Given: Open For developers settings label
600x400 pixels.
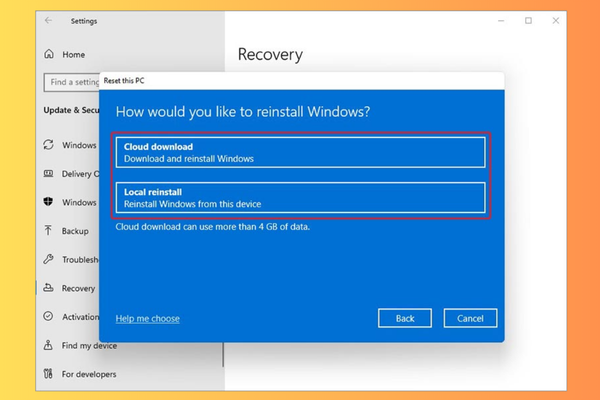Looking at the screenshot, I should [89, 374].
